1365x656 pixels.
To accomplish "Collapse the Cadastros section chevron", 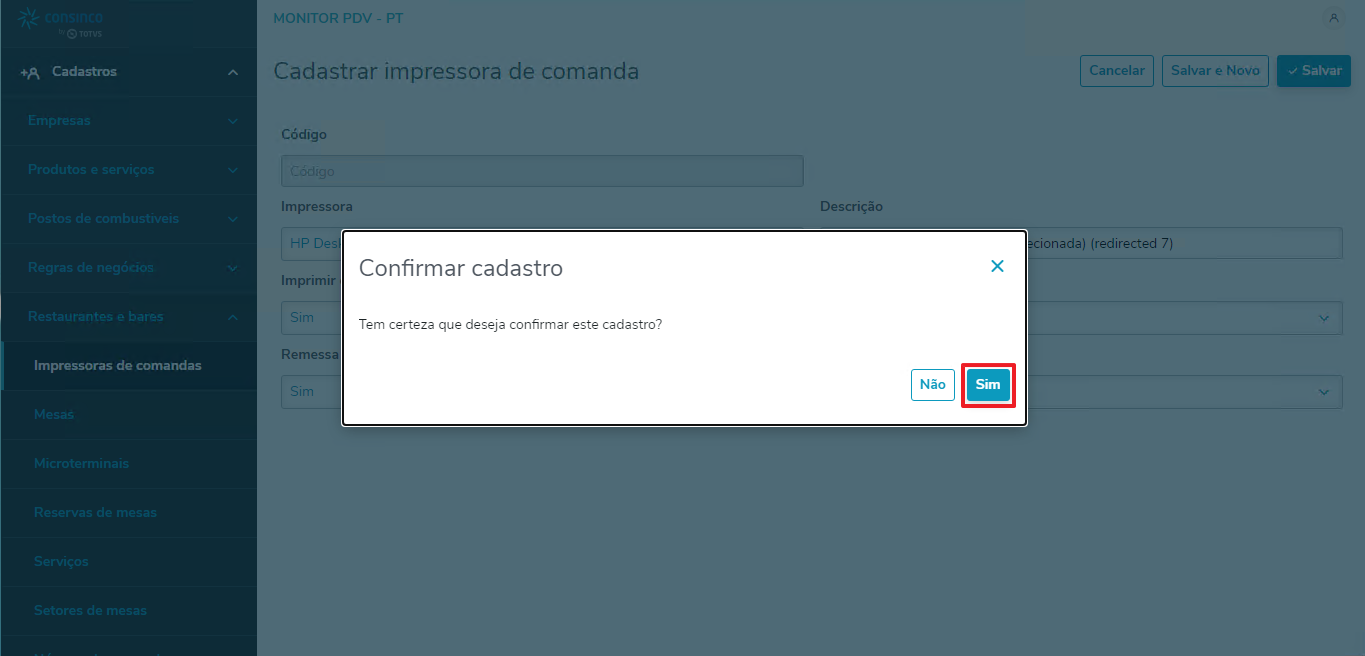I will click(x=232, y=72).
